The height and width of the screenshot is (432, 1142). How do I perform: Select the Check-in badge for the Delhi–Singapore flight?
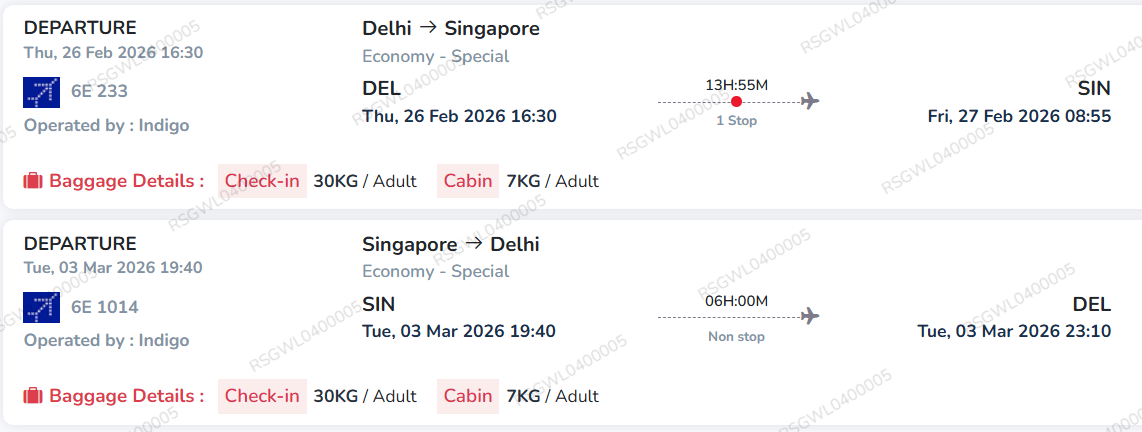262,181
